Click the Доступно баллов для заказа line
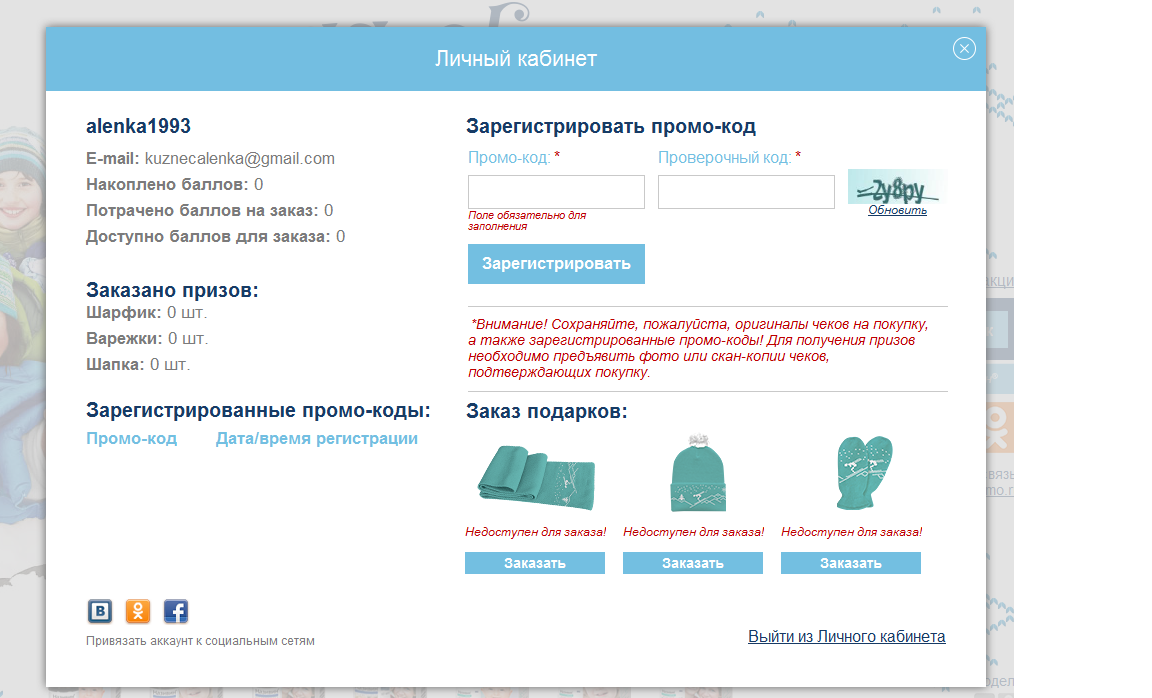The image size is (1152, 698). [215, 237]
